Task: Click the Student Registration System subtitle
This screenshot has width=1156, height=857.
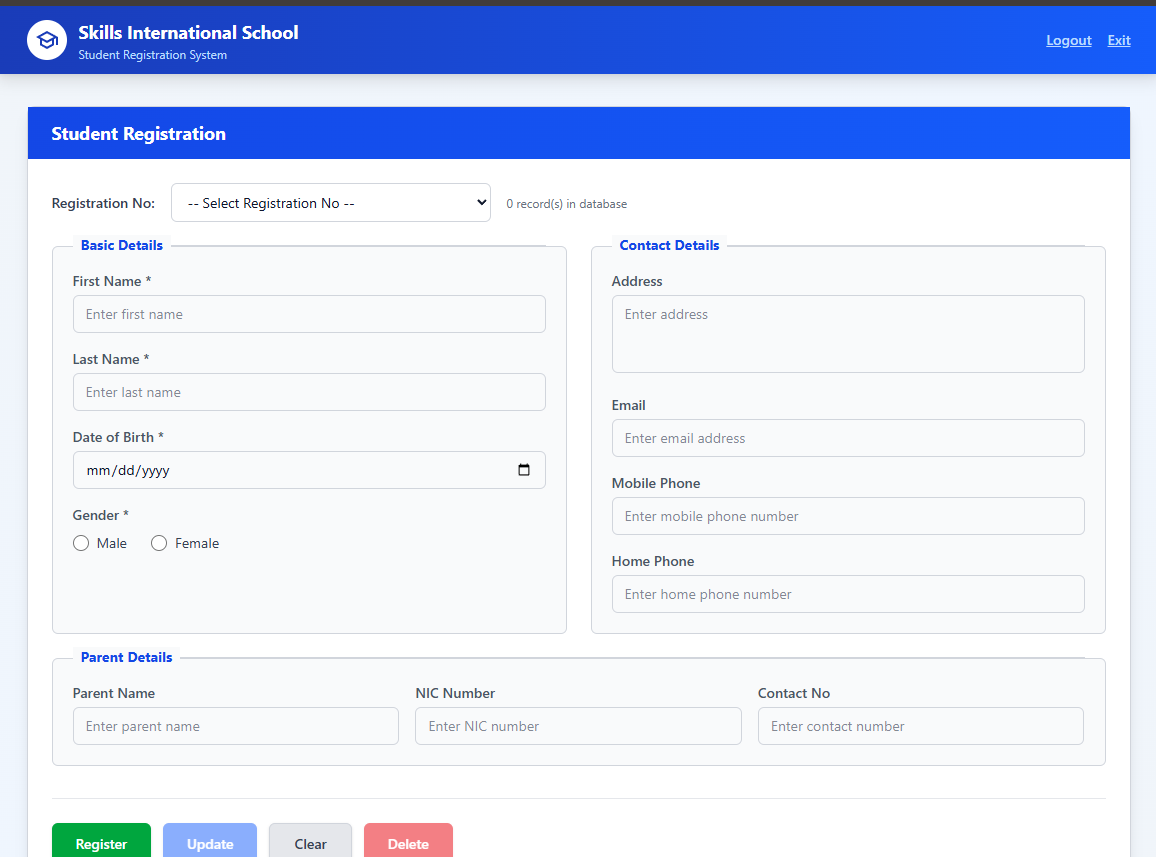Action: pyautogui.click(x=153, y=55)
